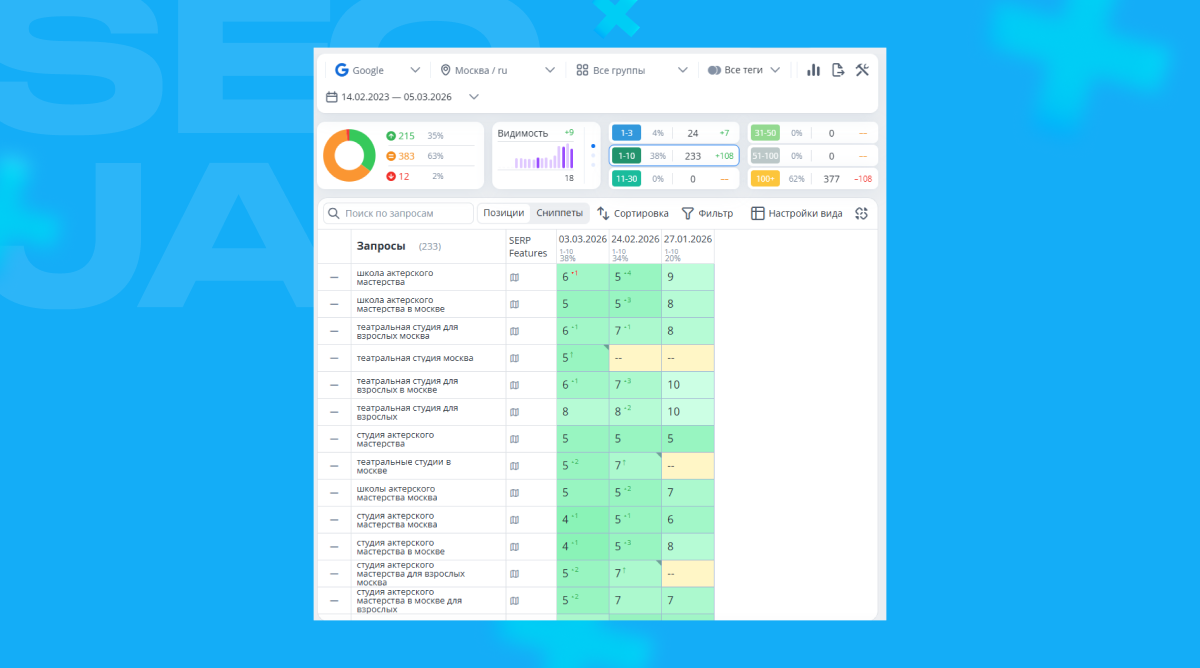Click the Google logo icon

coord(342,70)
